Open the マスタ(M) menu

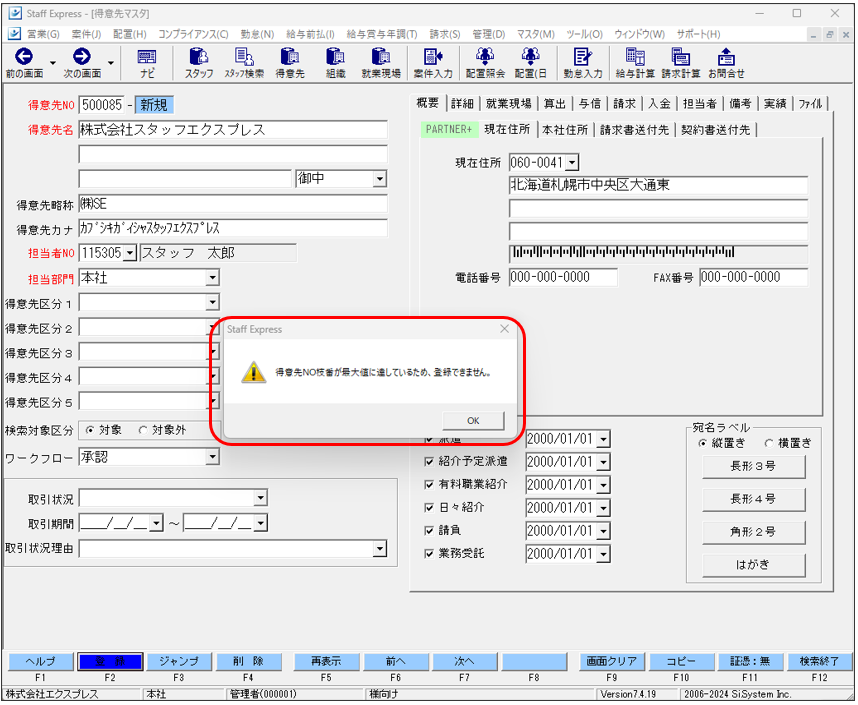(536, 34)
